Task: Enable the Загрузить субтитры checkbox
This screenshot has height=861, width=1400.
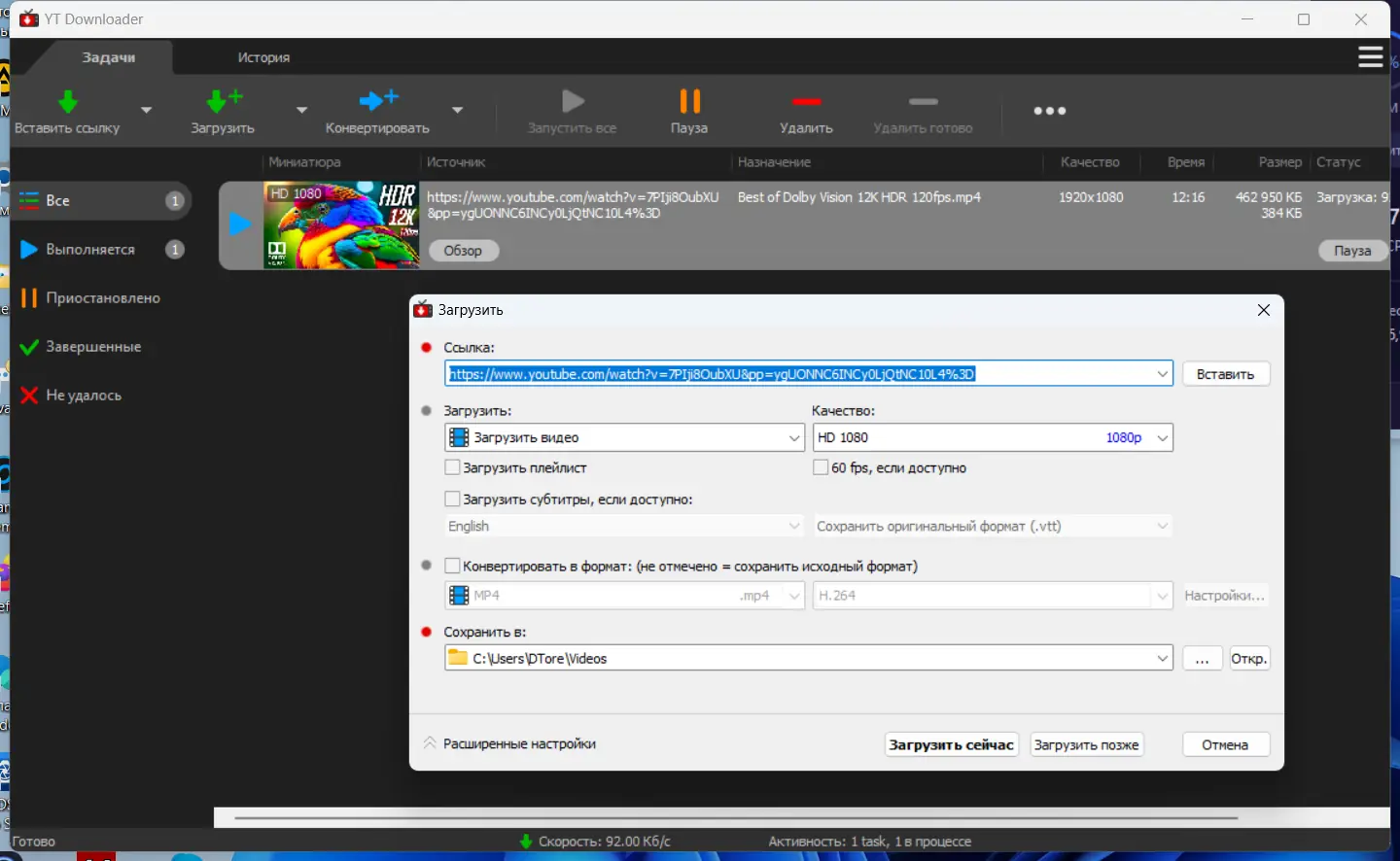Action: click(452, 499)
